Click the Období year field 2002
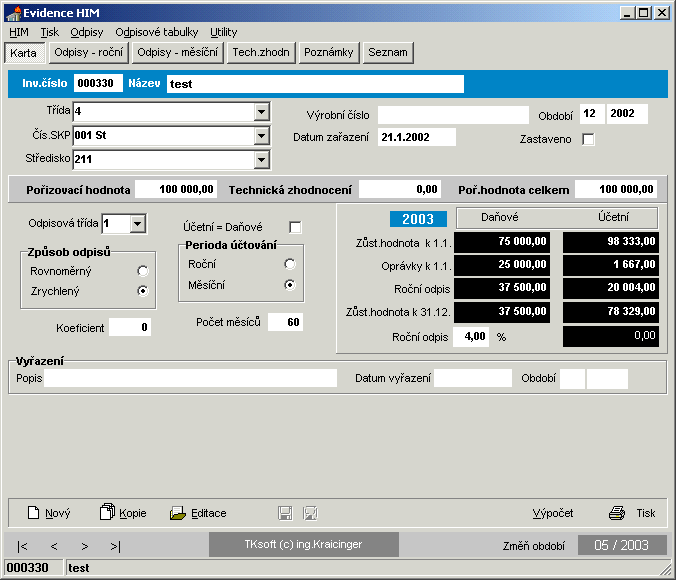The height and width of the screenshot is (580, 676). coord(627,114)
